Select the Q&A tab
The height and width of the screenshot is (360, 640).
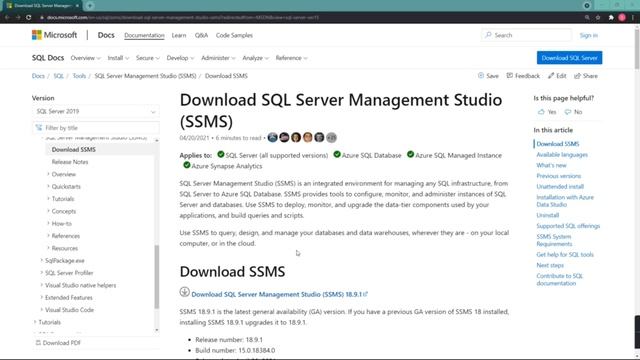201,36
